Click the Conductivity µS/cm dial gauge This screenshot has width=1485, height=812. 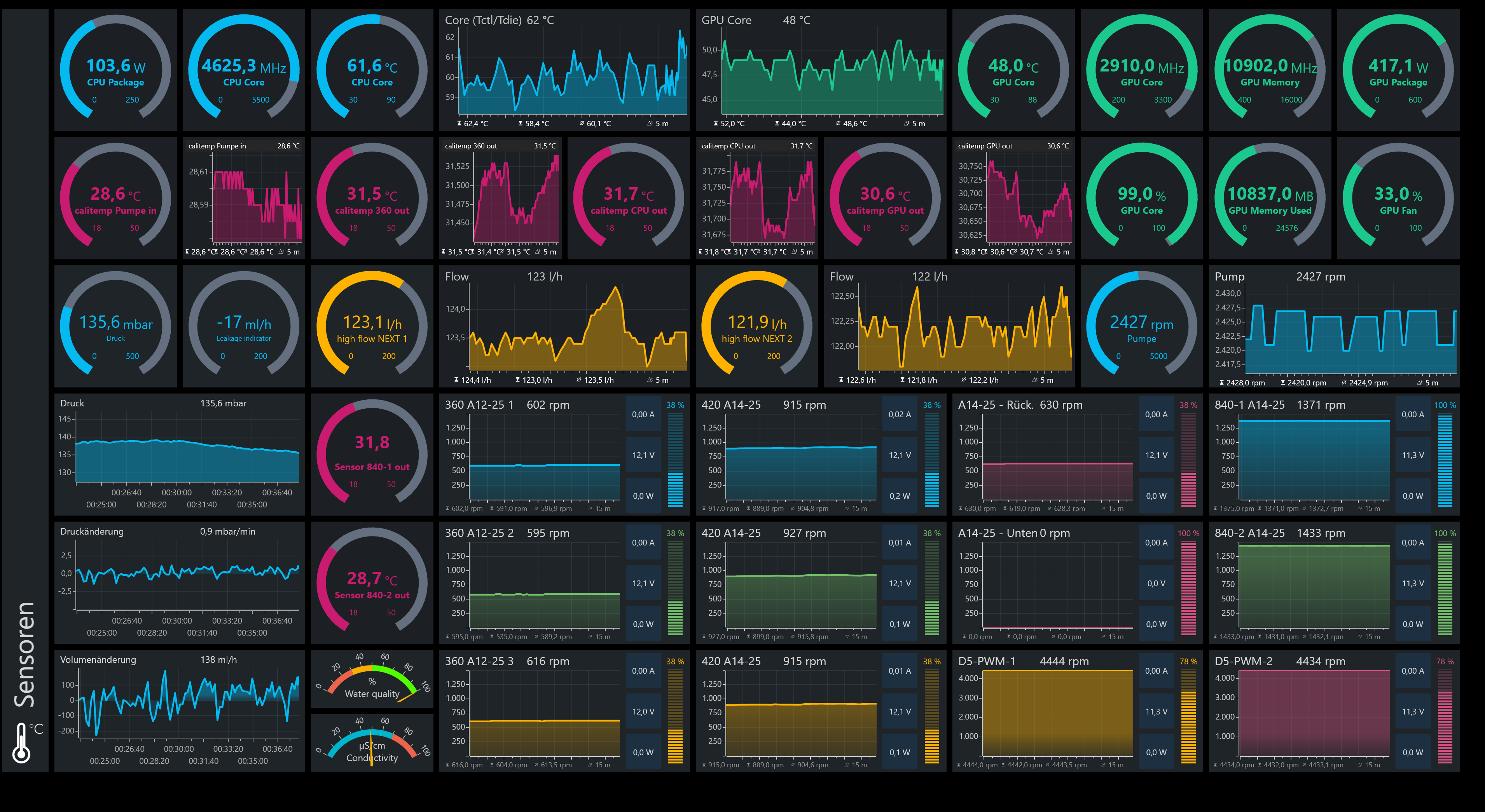tap(372, 743)
